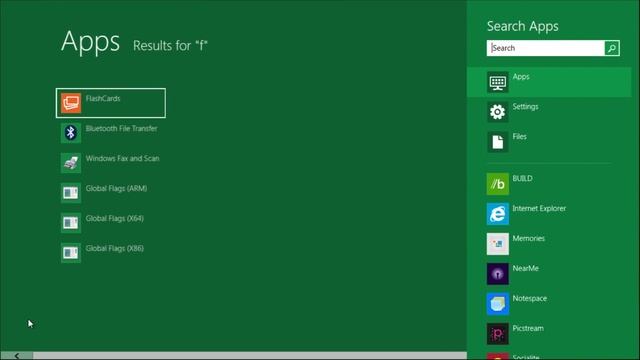Viewport: 640px width, 360px height.
Task: Click the magnifier search button
Action: (612, 48)
